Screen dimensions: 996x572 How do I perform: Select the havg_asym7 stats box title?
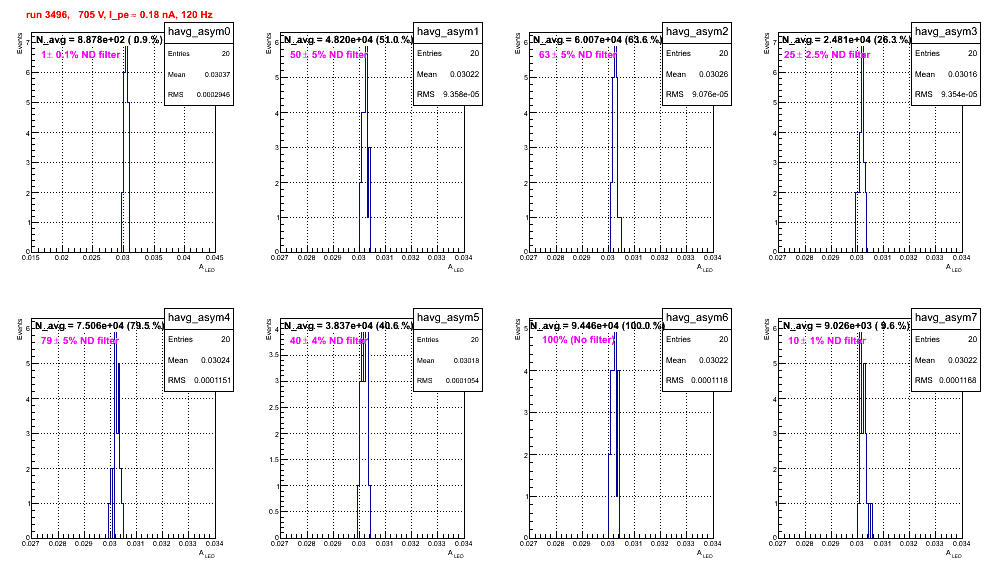tap(946, 317)
